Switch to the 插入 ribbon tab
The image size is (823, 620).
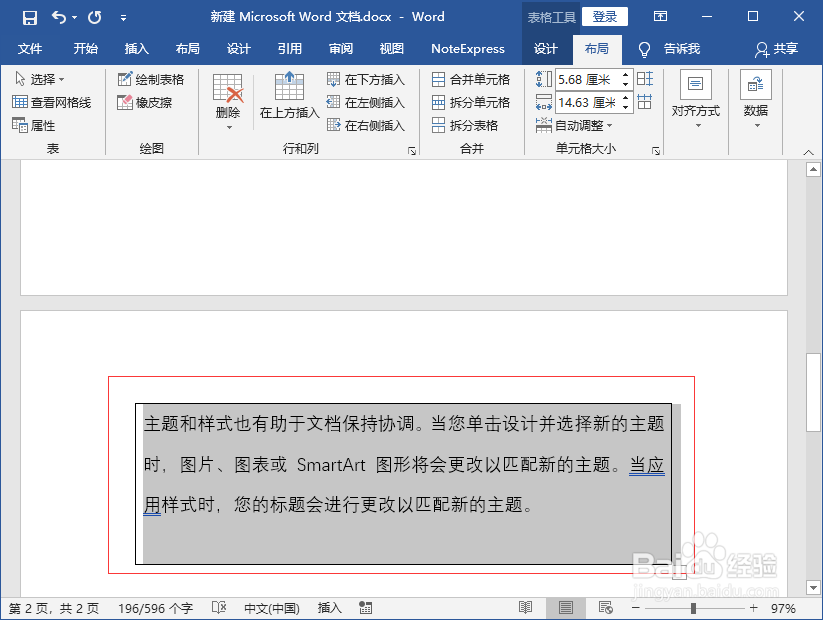(x=136, y=49)
